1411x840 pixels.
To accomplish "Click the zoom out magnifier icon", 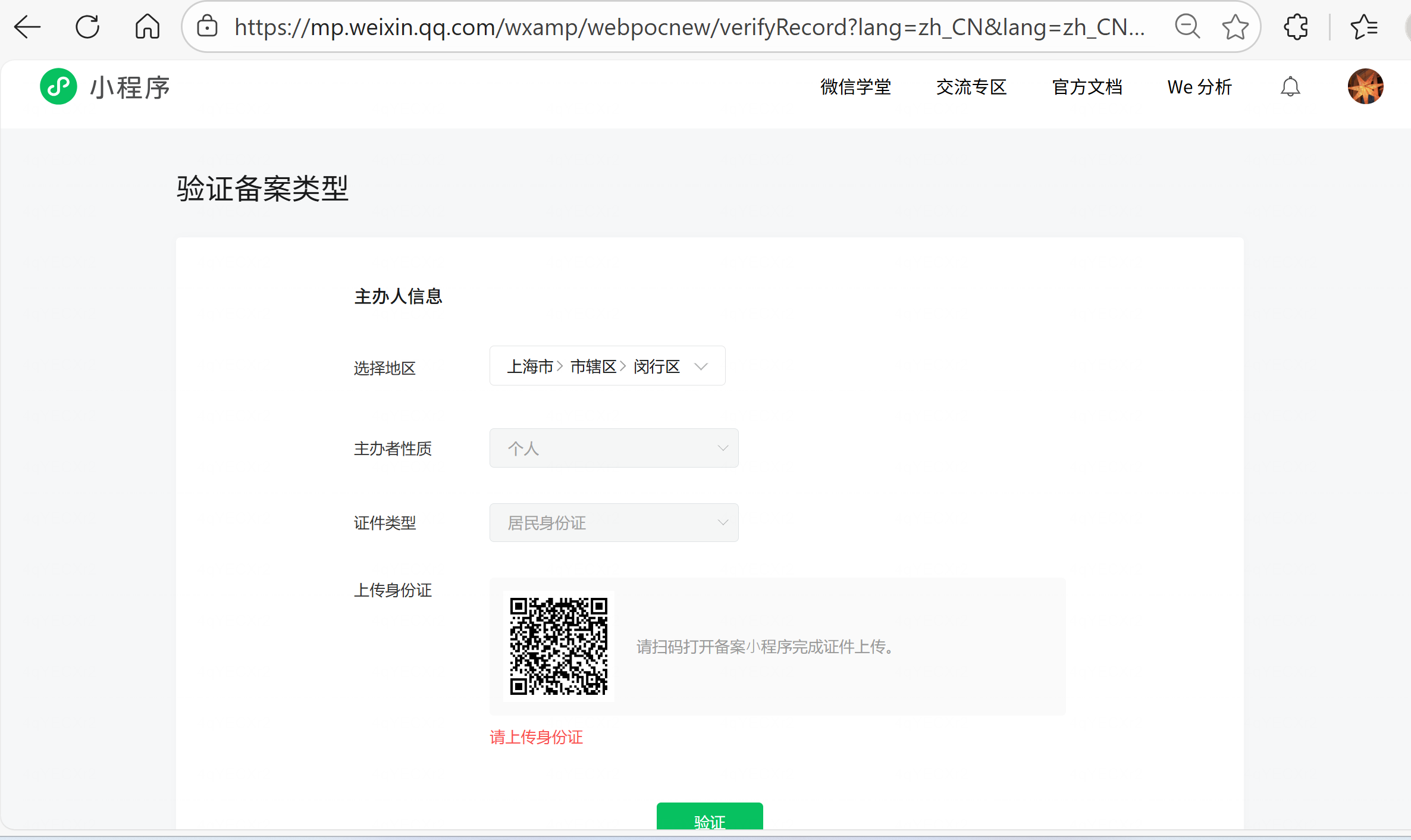I will coord(1187,27).
